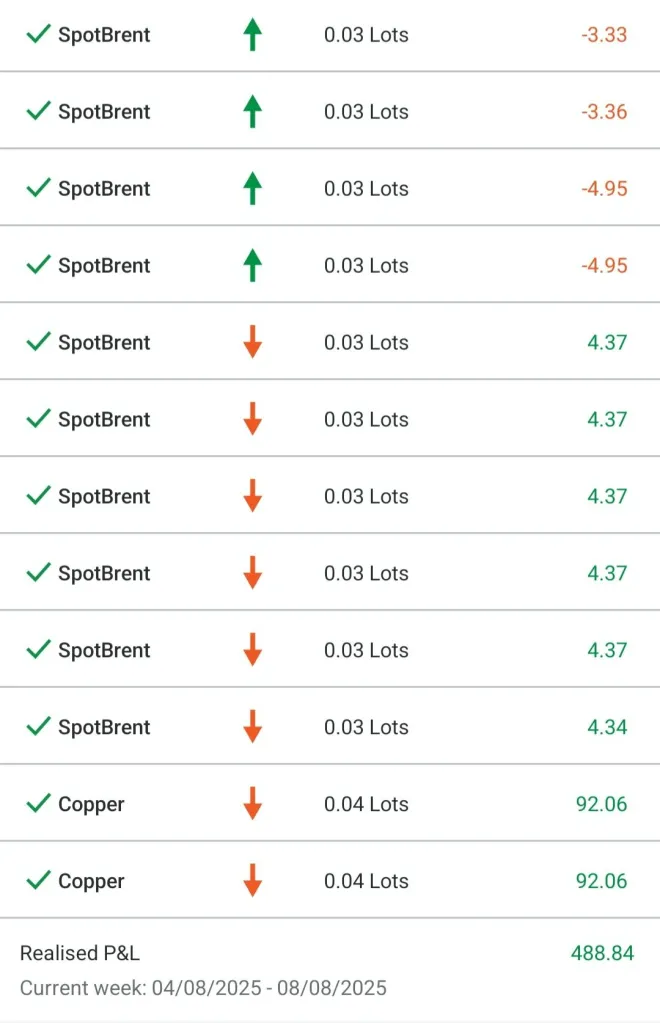This screenshot has height=1023, width=660.
Task: Click the checkmark on the last Copper trade
Action: (38, 881)
